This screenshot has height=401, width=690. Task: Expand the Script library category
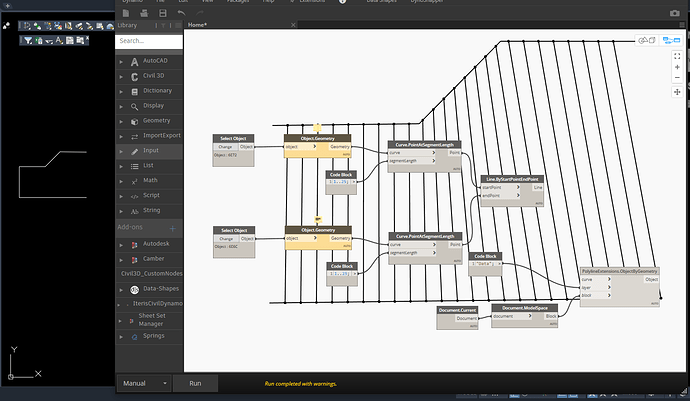(x=149, y=196)
